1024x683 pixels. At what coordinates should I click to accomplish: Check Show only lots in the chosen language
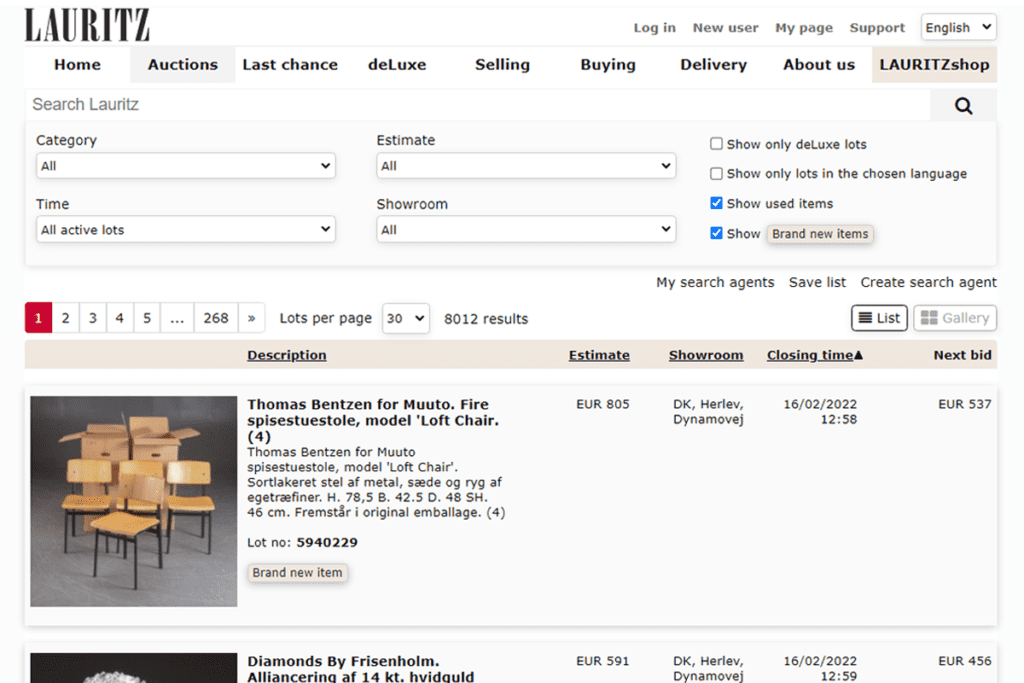tap(716, 173)
